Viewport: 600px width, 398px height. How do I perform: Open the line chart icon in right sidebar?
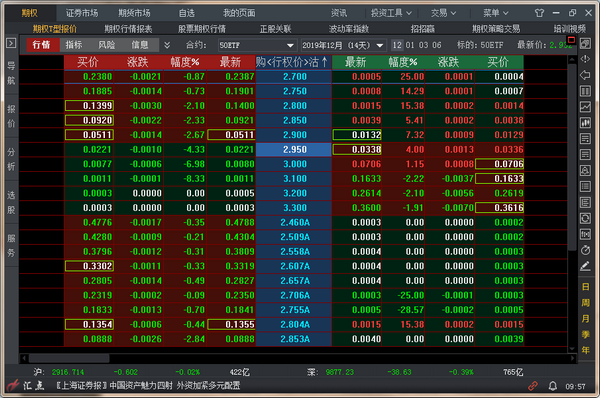point(585,107)
